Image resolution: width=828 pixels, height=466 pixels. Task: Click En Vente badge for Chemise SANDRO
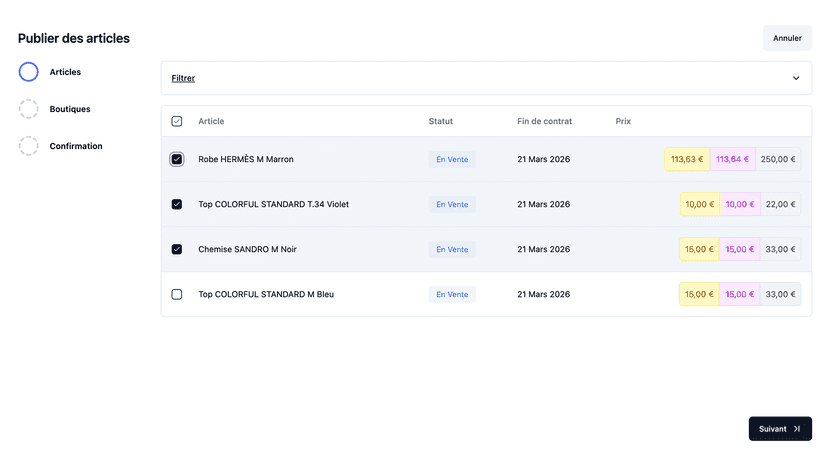(x=452, y=249)
